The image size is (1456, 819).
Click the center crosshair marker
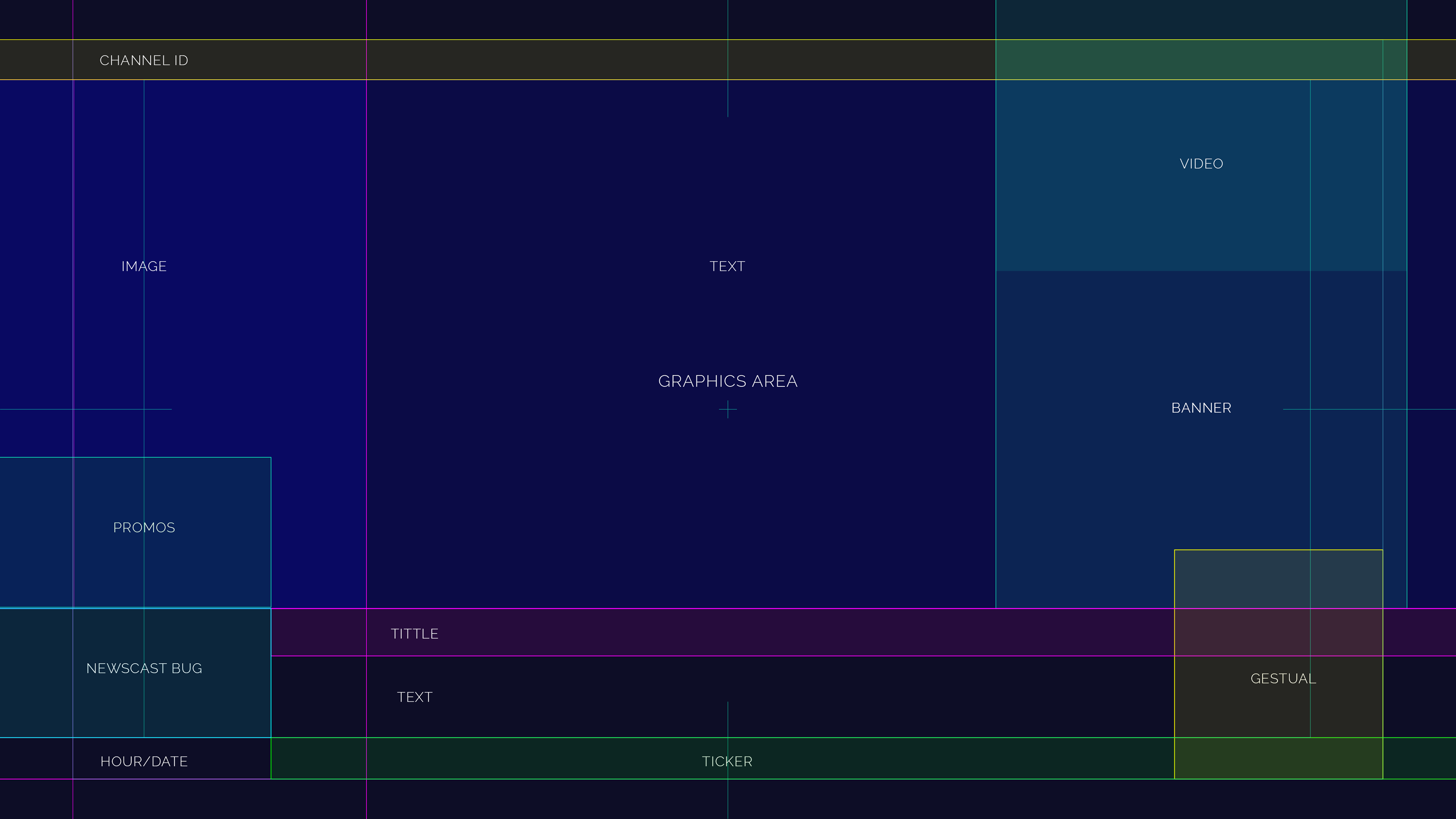(x=728, y=409)
